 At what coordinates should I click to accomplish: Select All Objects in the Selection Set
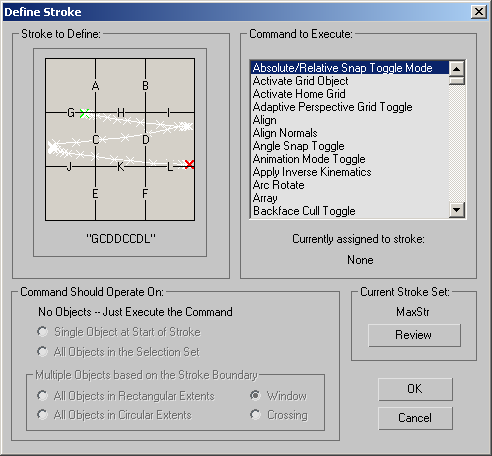coord(42,351)
